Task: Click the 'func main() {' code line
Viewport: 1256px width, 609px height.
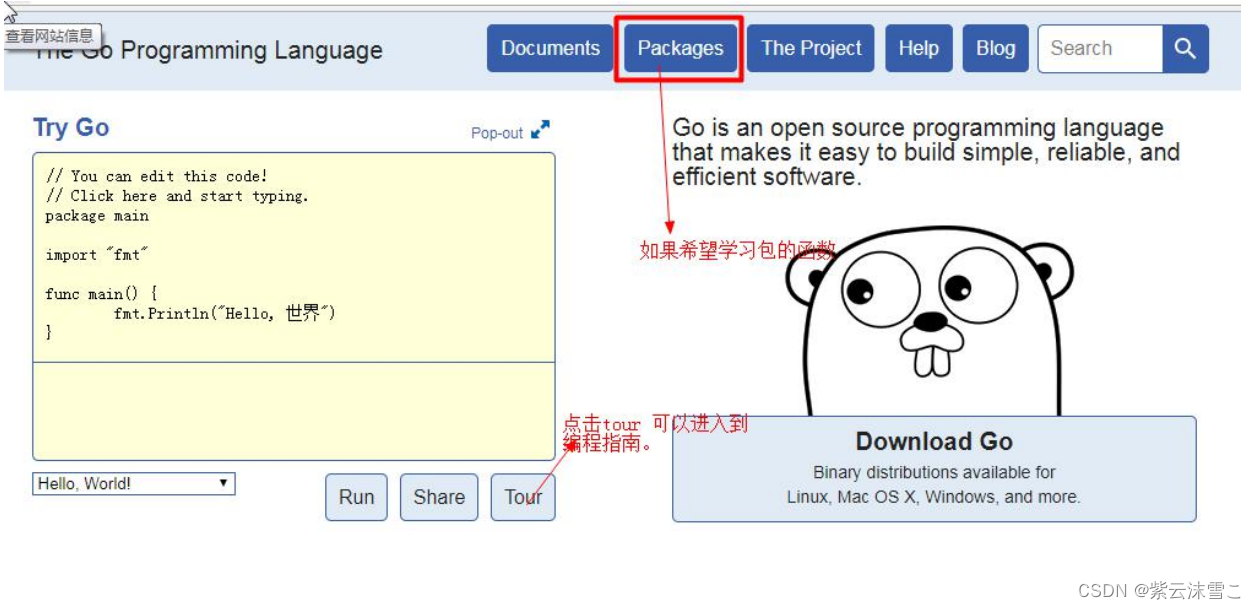Action: pos(101,294)
